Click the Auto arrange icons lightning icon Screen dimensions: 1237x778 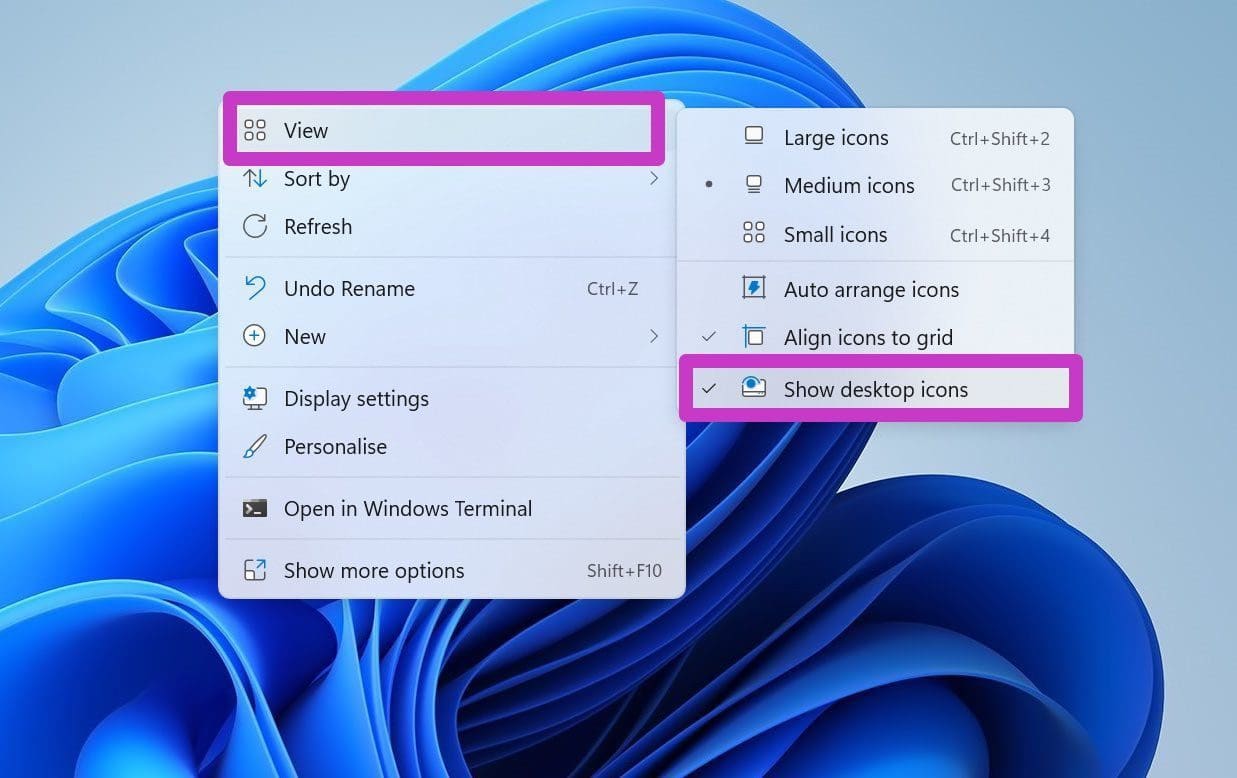pos(754,288)
